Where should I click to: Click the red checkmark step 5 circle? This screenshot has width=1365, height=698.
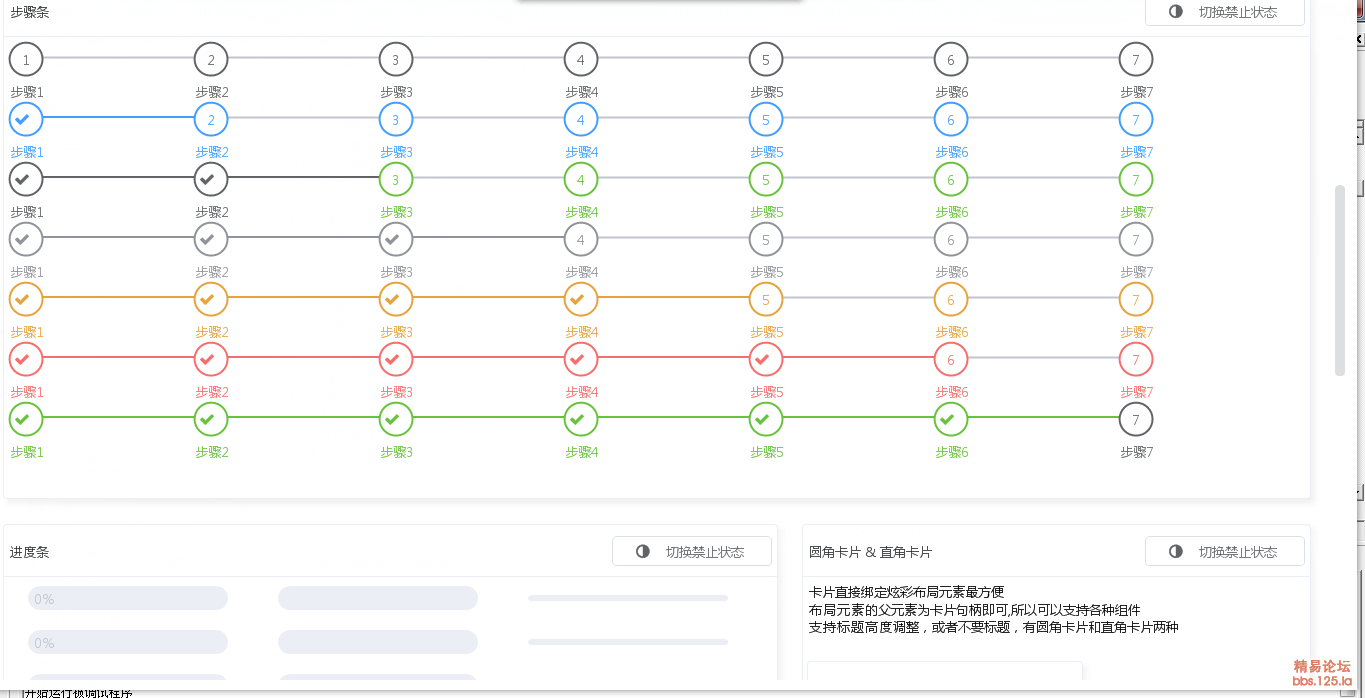tap(766, 359)
